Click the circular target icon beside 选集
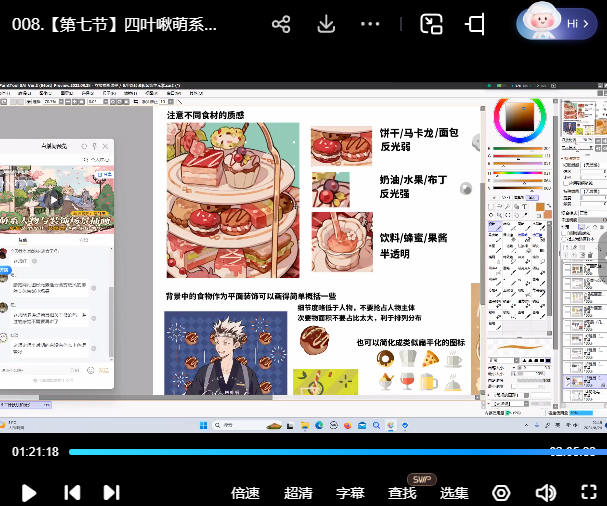The width and height of the screenshot is (607, 506). coord(501,493)
